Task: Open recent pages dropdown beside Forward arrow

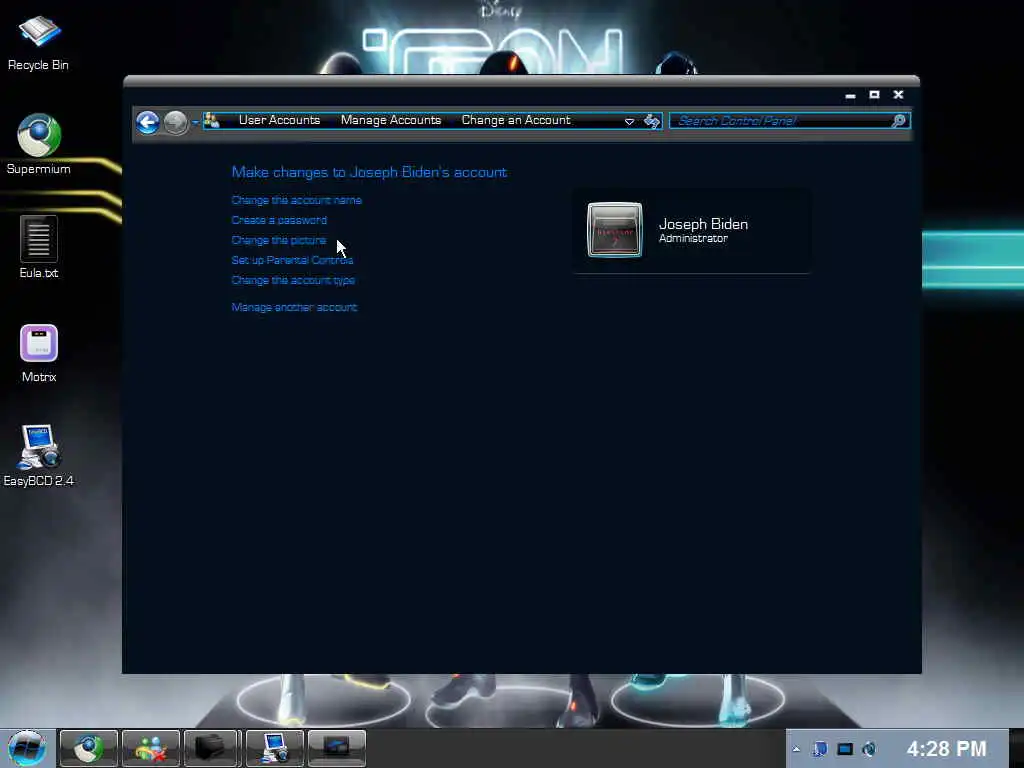Action: tap(195, 123)
